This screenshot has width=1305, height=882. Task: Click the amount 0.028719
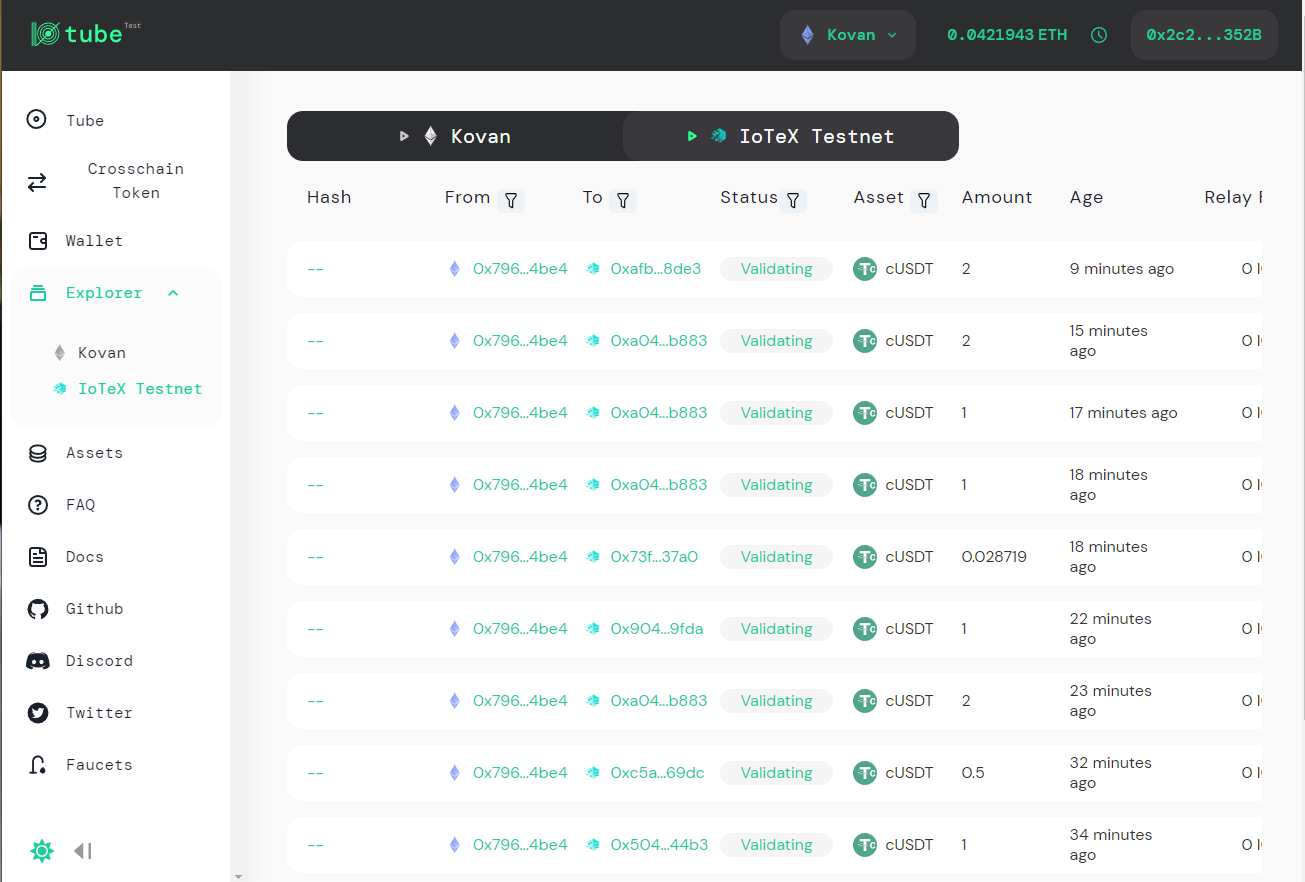[994, 557]
